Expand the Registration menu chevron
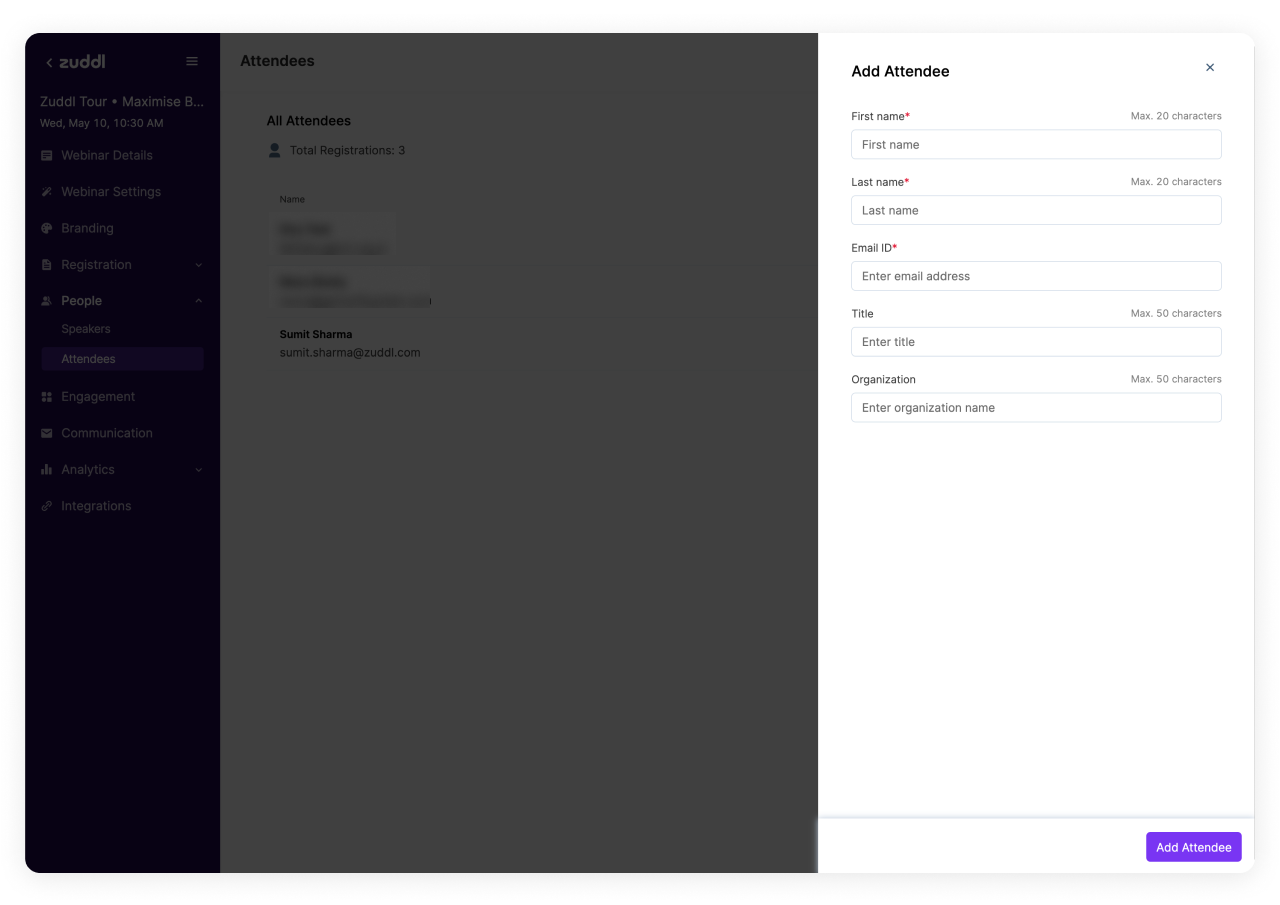This screenshot has height=905, width=1280. pyautogui.click(x=198, y=265)
